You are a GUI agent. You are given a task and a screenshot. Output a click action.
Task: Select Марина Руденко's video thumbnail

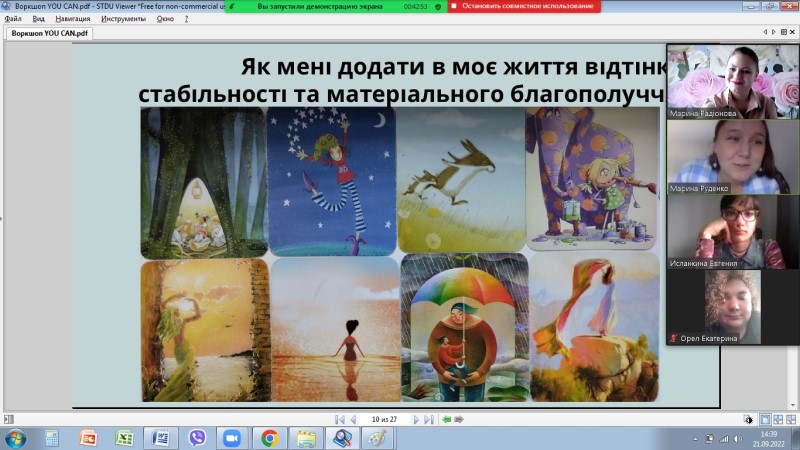click(733, 157)
